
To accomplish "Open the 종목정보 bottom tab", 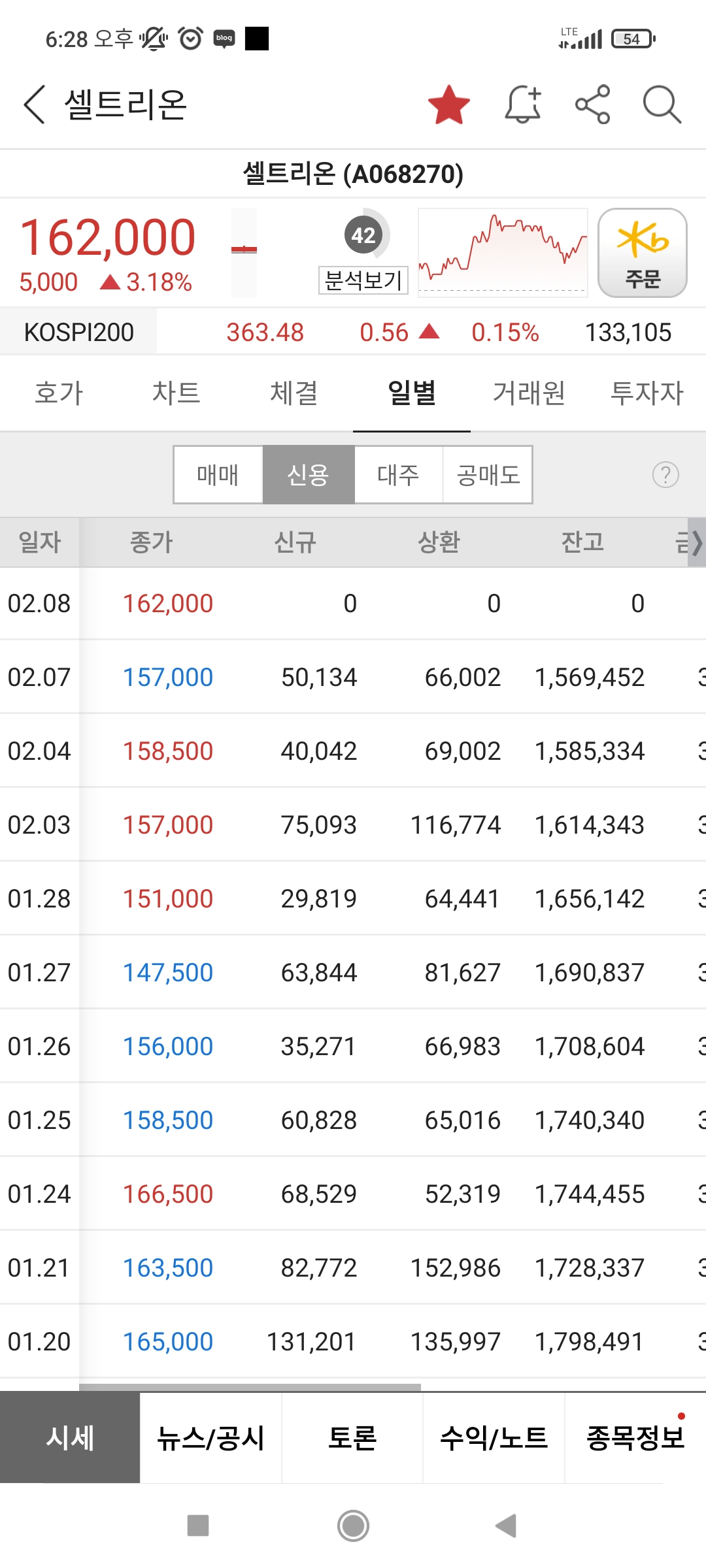I will click(635, 1438).
